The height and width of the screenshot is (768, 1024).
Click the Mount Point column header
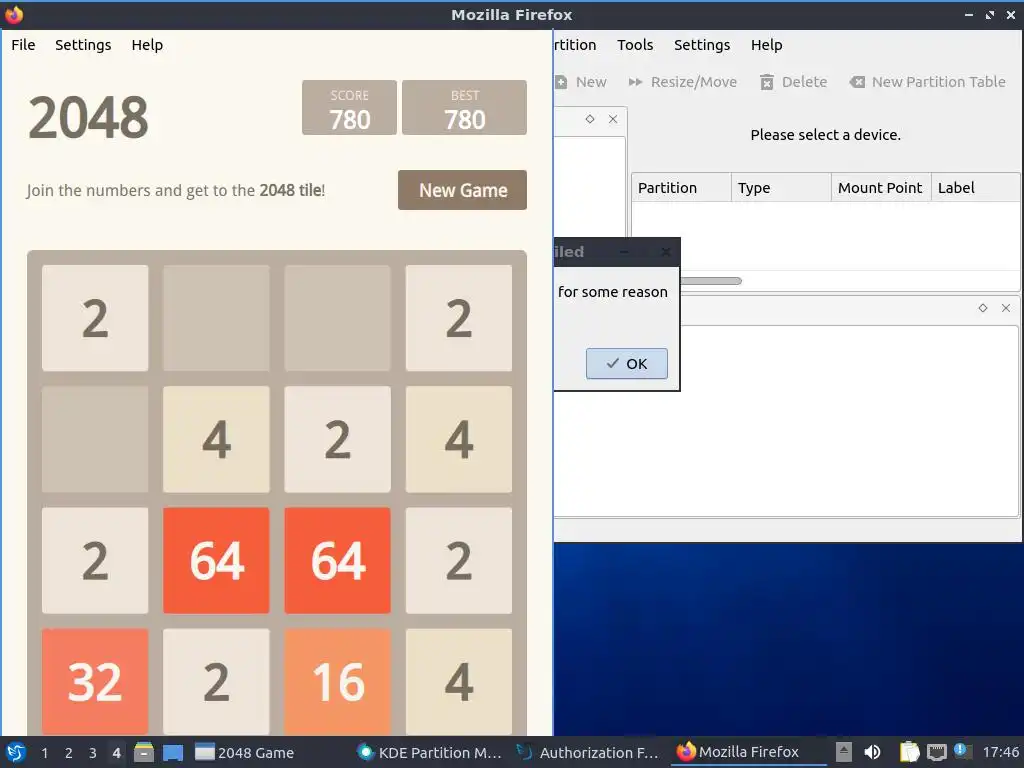pos(881,188)
